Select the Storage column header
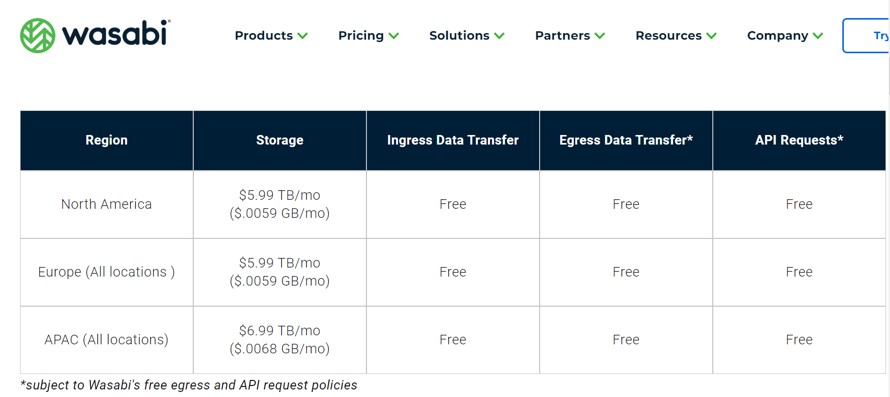The image size is (890, 397). [279, 140]
